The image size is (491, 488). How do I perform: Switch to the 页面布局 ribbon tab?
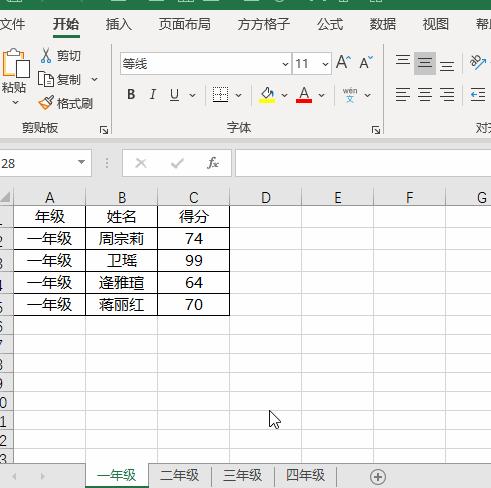click(x=185, y=24)
